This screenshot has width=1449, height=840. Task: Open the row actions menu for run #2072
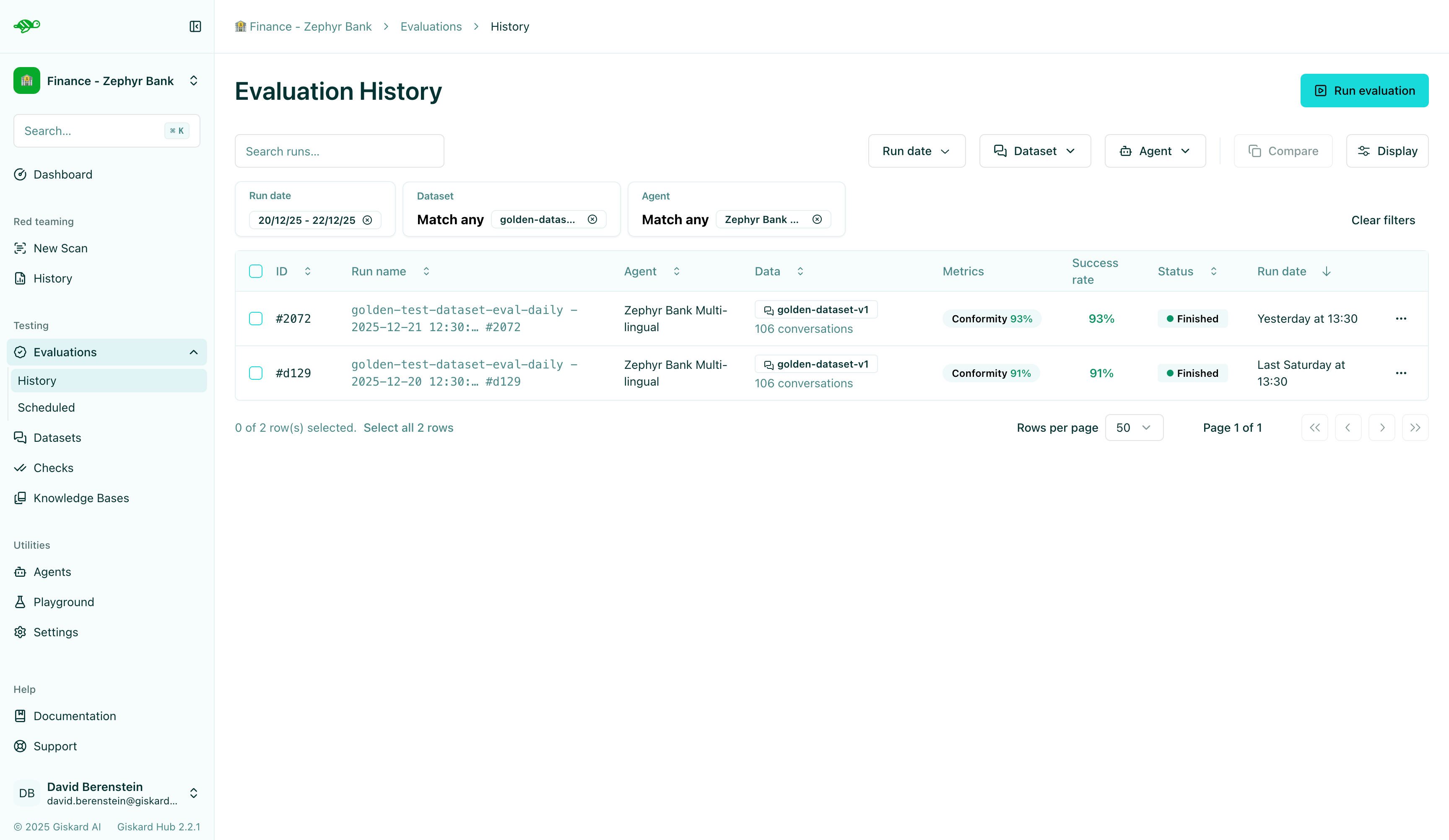1401,318
